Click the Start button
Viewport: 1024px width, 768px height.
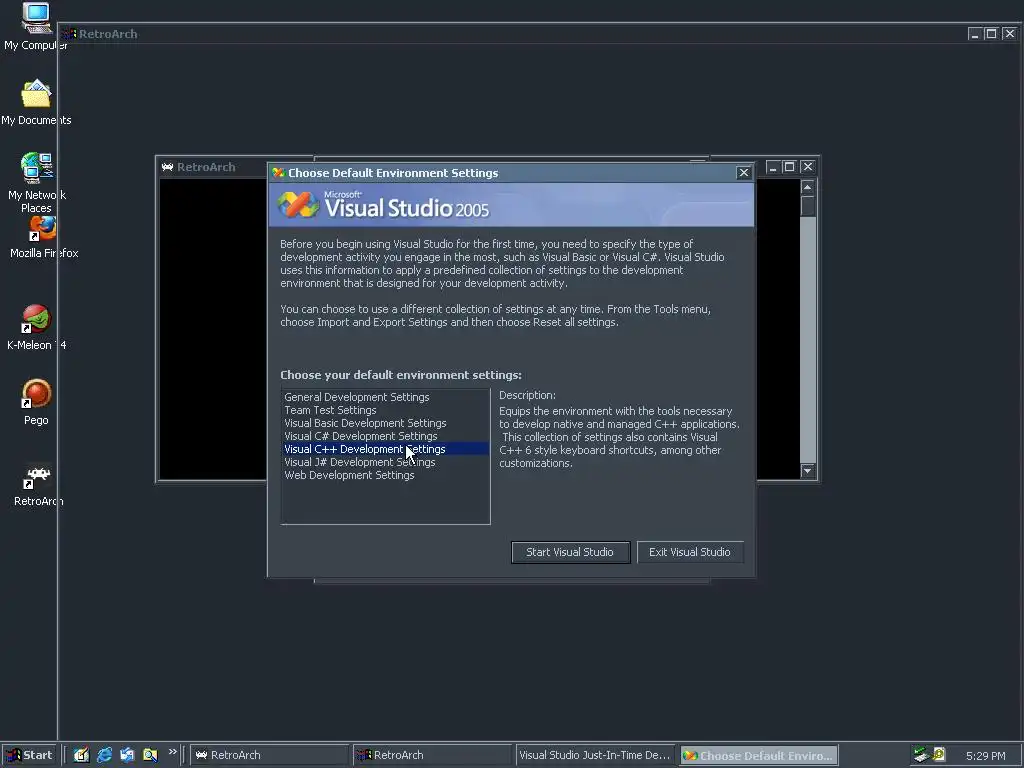(28, 755)
